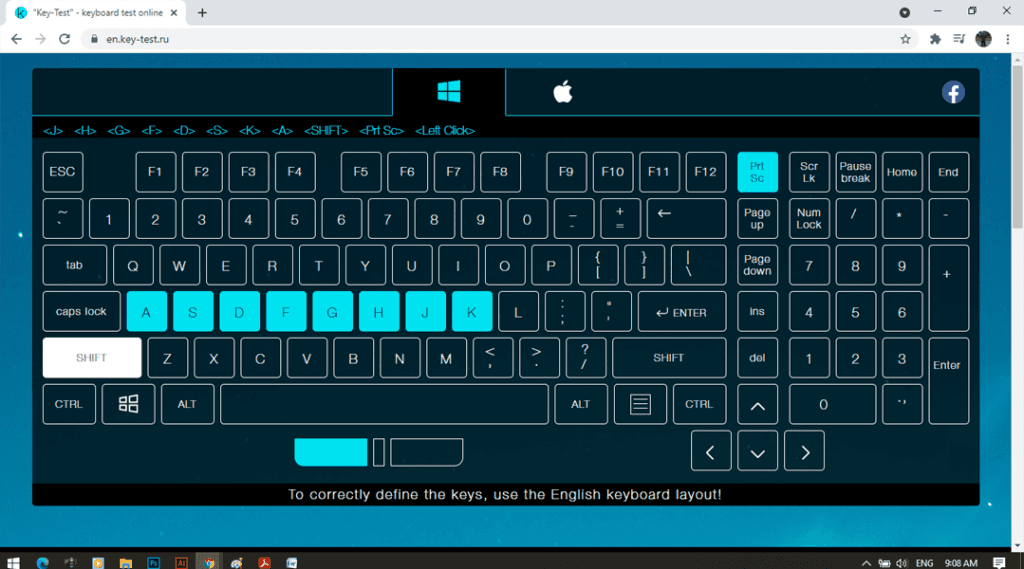Click the Scr Lk key
This screenshot has width=1024, height=569.
coord(809,172)
